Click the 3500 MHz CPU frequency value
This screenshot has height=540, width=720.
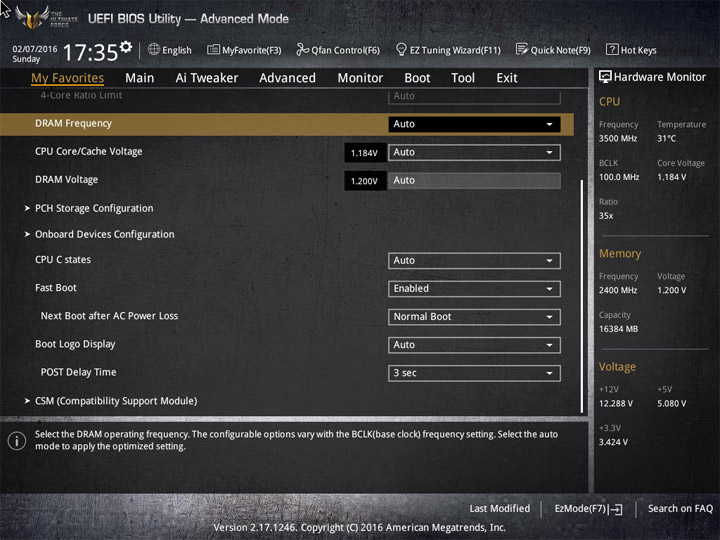click(618, 138)
